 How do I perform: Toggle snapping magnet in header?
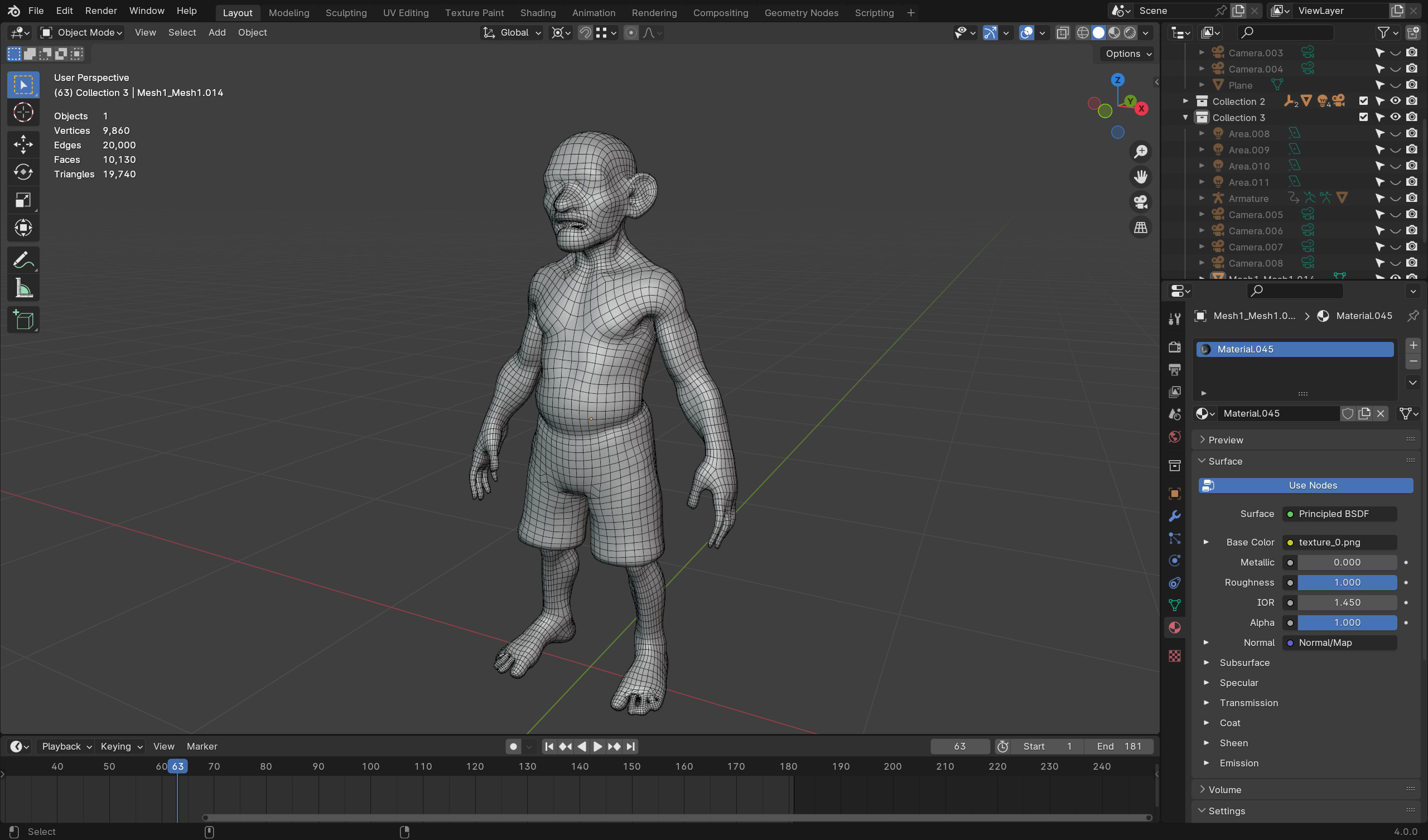[585, 33]
